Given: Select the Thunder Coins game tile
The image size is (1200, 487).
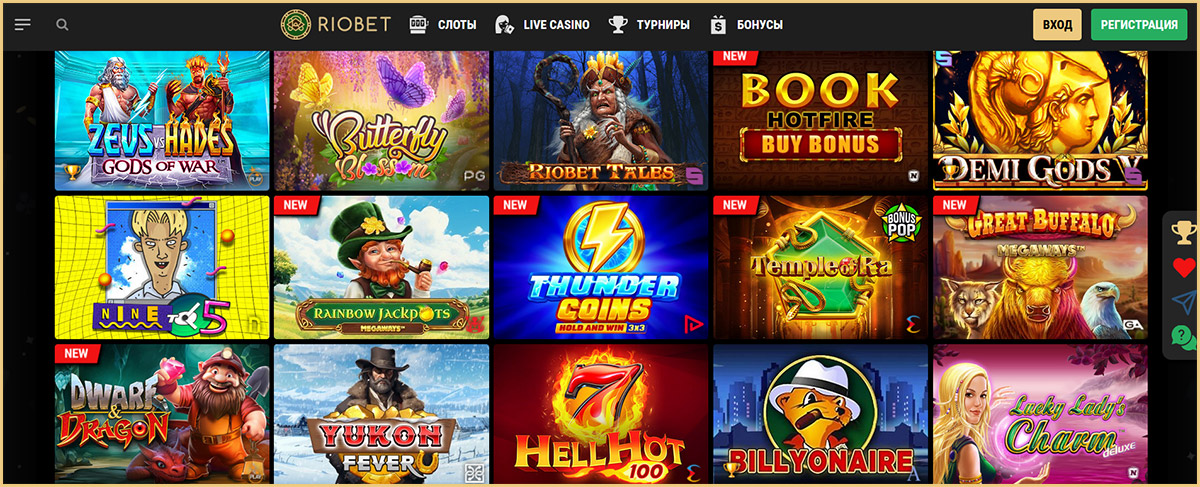Looking at the screenshot, I should pos(601,267).
